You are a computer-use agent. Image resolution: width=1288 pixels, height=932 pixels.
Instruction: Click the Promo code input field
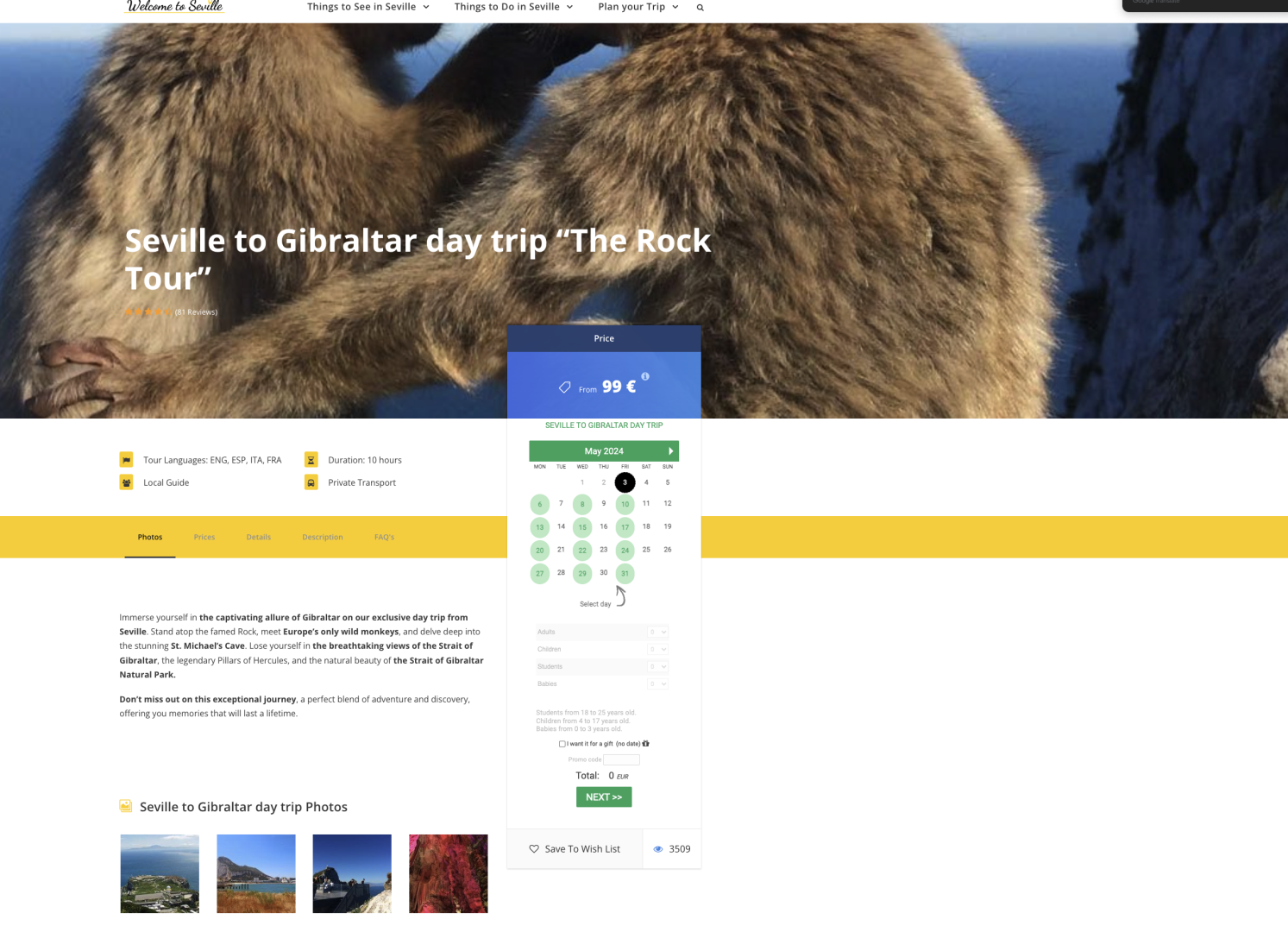click(622, 760)
